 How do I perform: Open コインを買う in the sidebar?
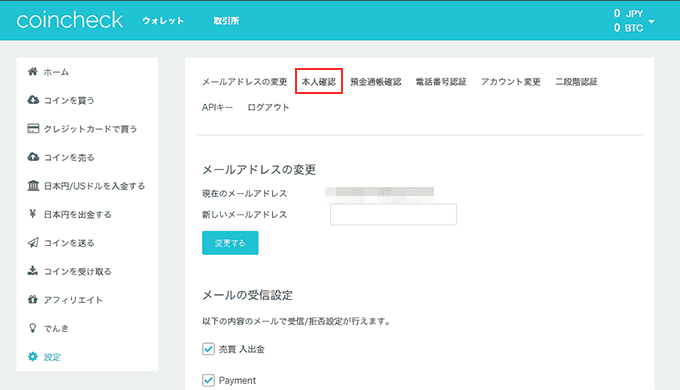(x=69, y=100)
